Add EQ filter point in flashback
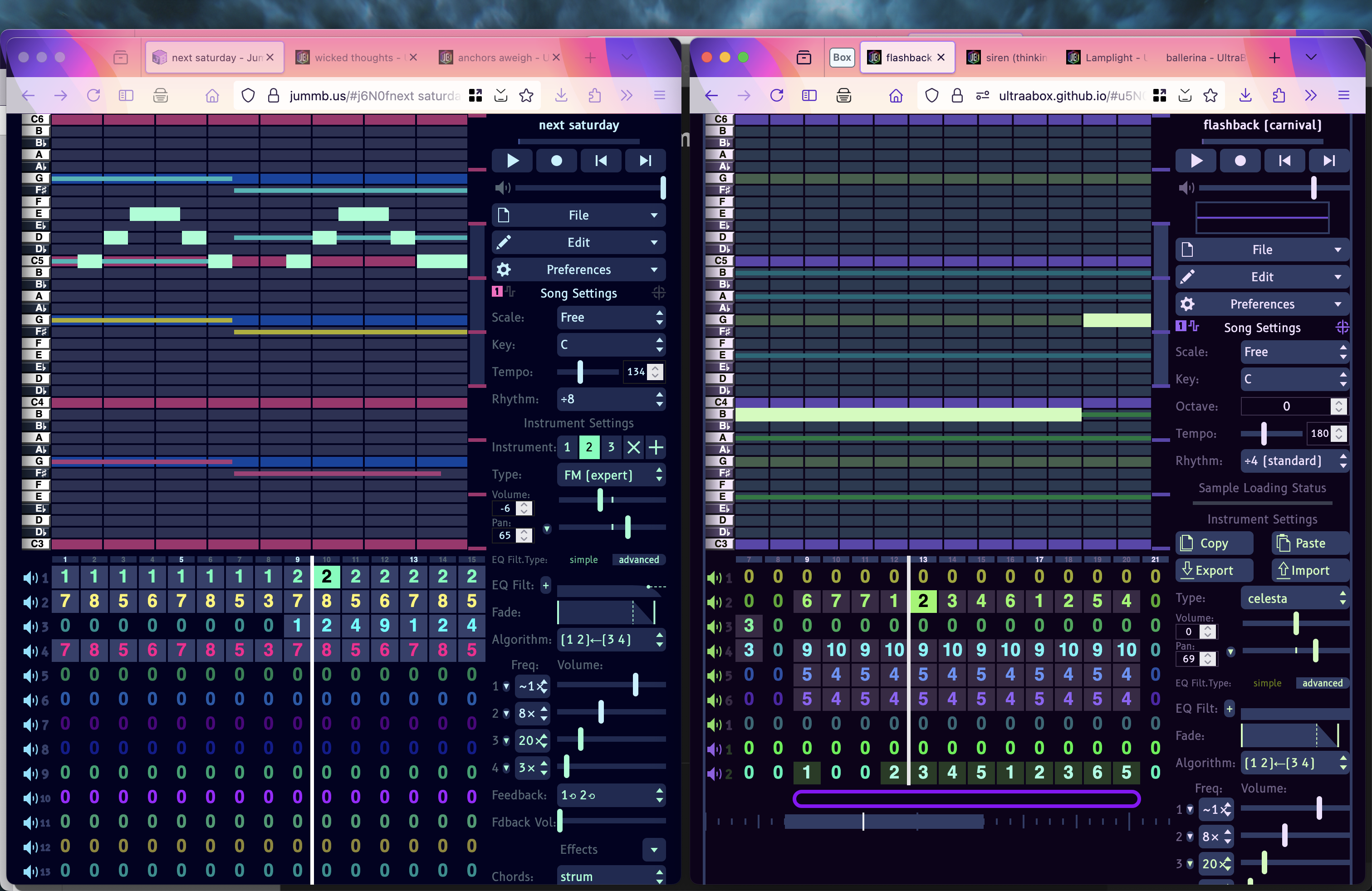This screenshot has height=891, width=1372. 1229,709
